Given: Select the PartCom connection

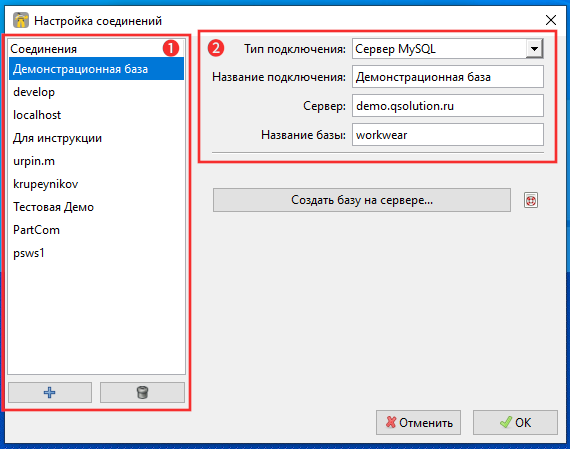Looking at the screenshot, I should [x=96, y=230].
